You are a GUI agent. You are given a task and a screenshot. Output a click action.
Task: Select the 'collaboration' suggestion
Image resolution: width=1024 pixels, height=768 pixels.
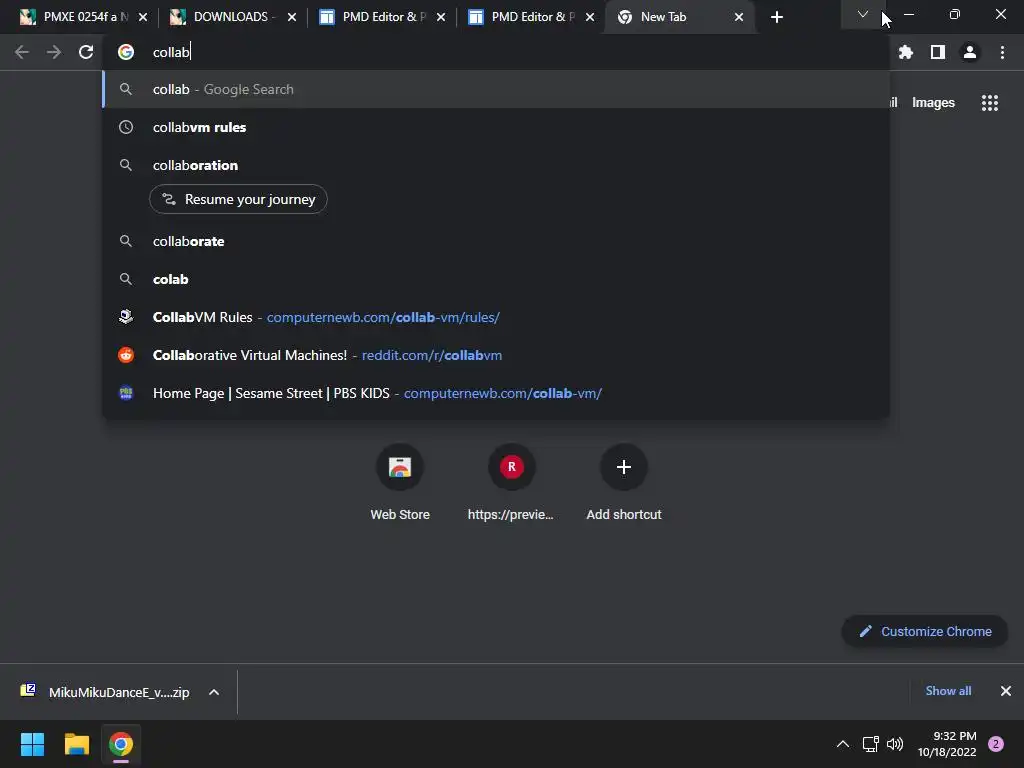click(x=496, y=165)
